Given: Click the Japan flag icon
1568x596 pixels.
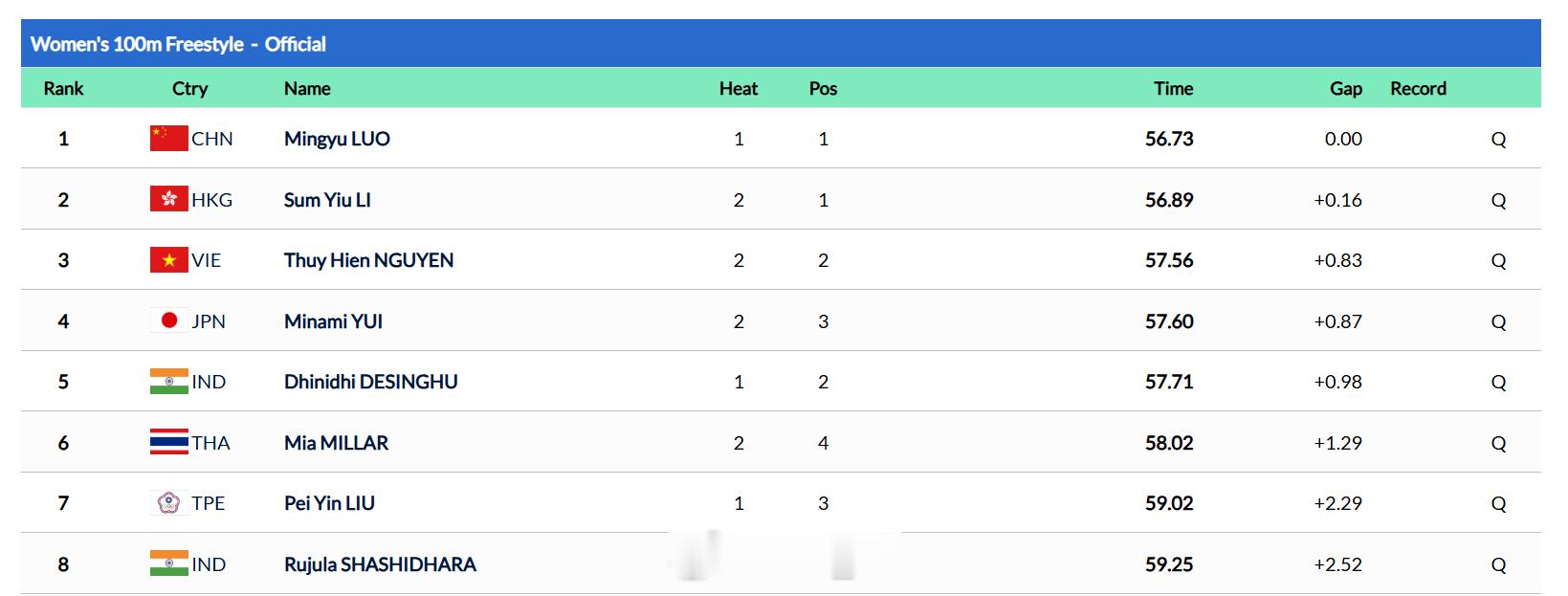Looking at the screenshot, I should (168, 320).
